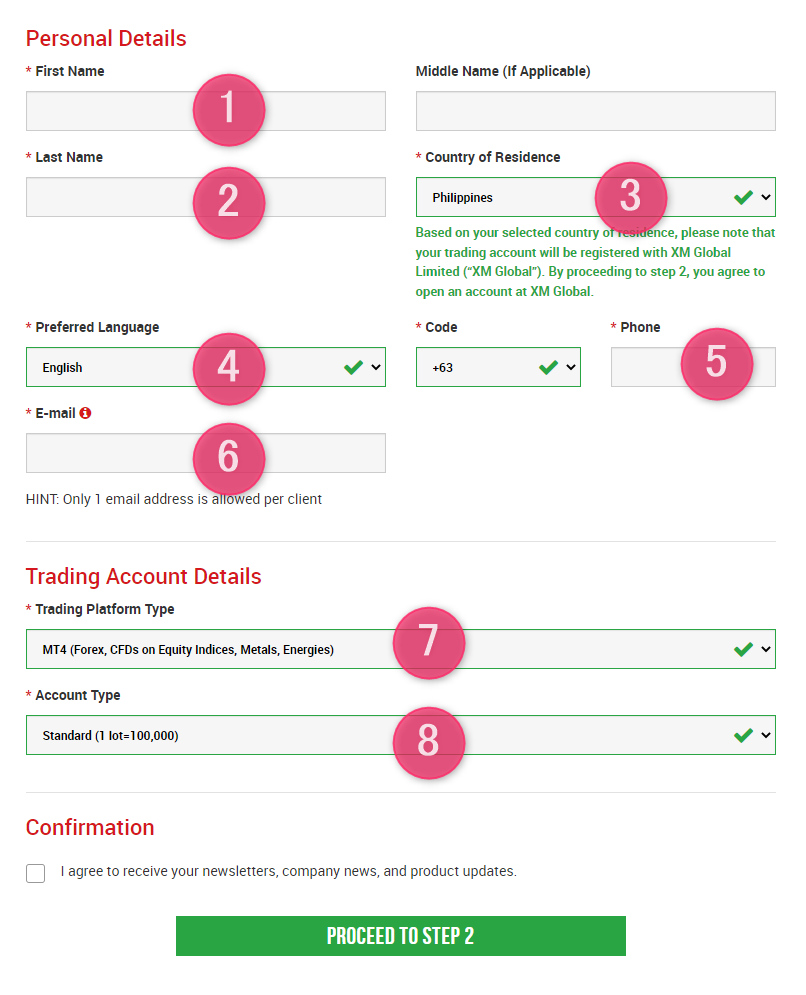
Task: Focus the Last Name input field
Action: pyautogui.click(x=206, y=197)
